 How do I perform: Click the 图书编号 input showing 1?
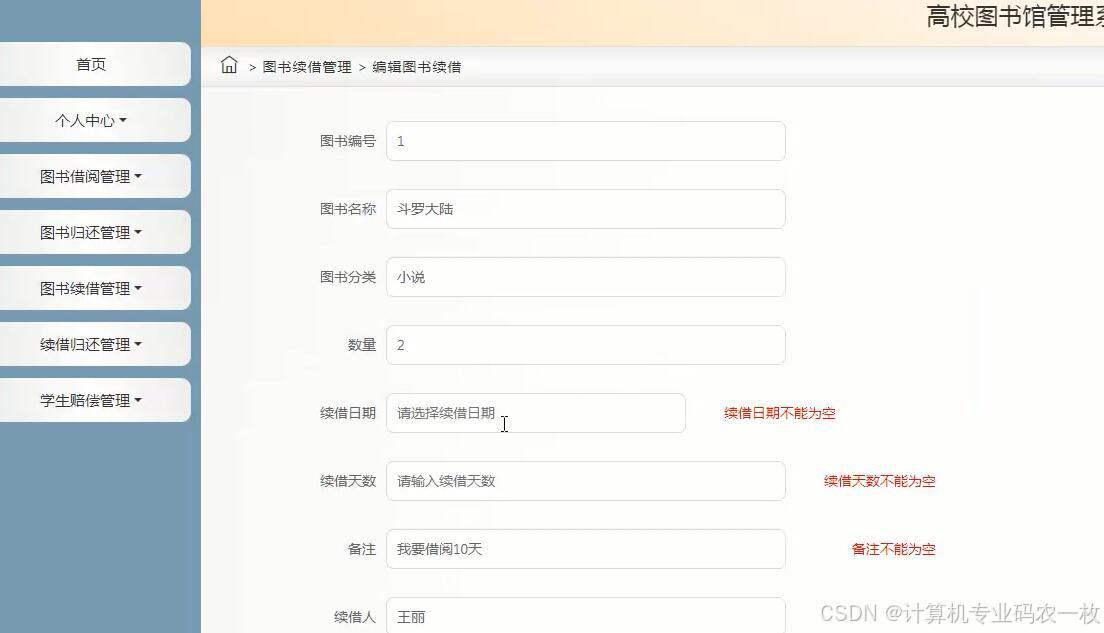click(x=585, y=141)
